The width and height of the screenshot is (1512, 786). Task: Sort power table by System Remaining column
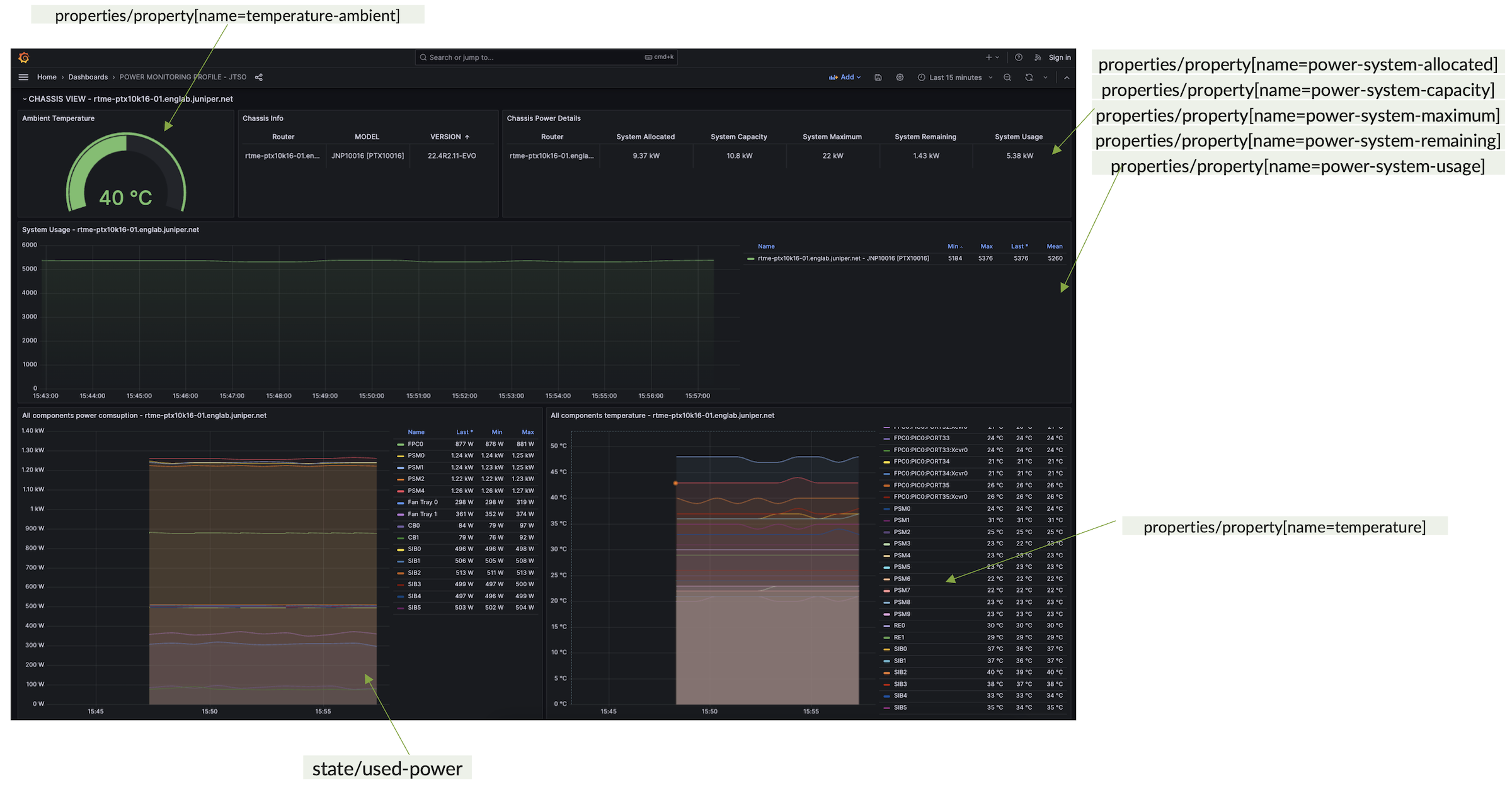click(x=925, y=137)
